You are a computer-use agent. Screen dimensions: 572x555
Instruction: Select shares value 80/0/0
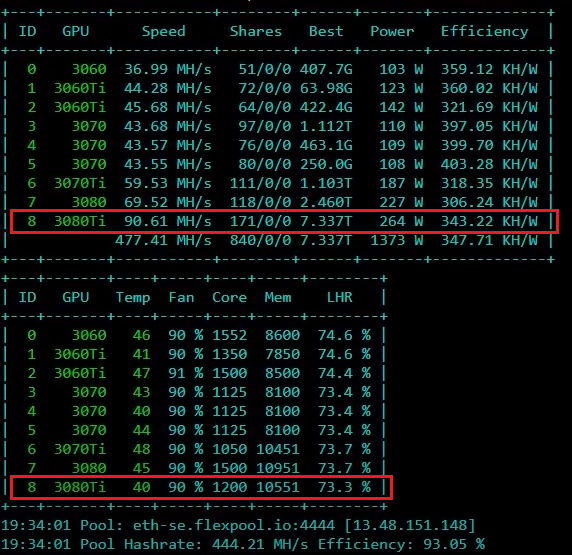(265, 164)
